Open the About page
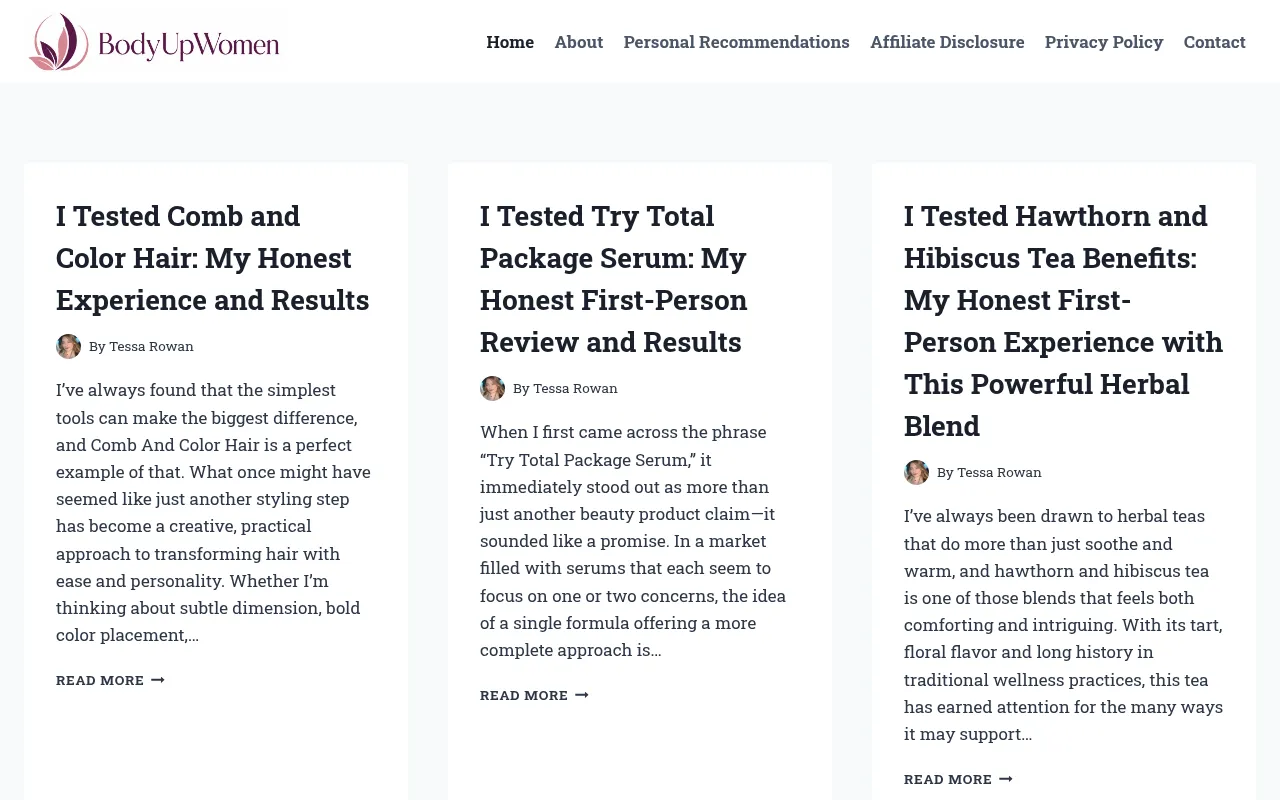The height and width of the screenshot is (800, 1280). (x=579, y=42)
